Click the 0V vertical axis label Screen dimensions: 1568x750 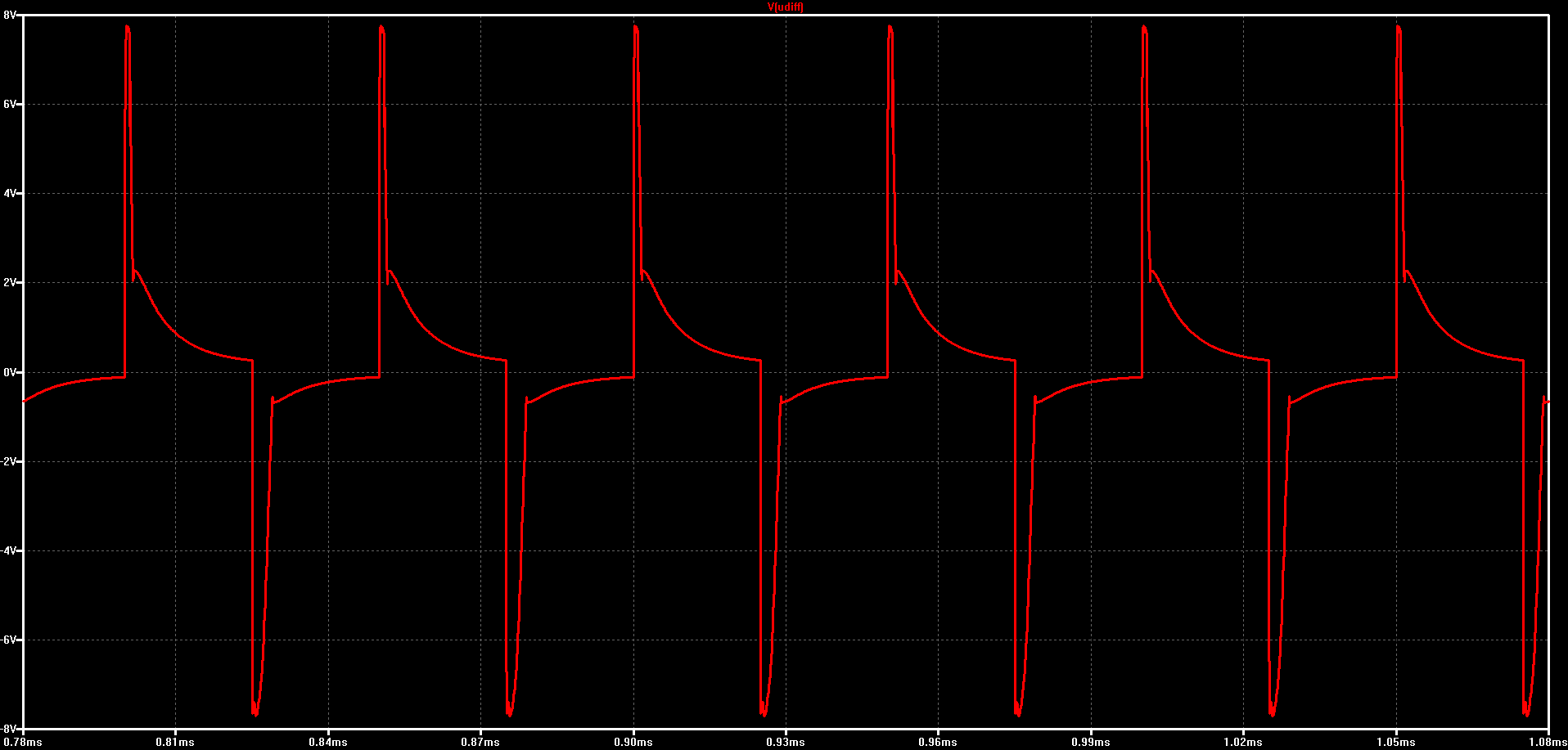(9, 372)
